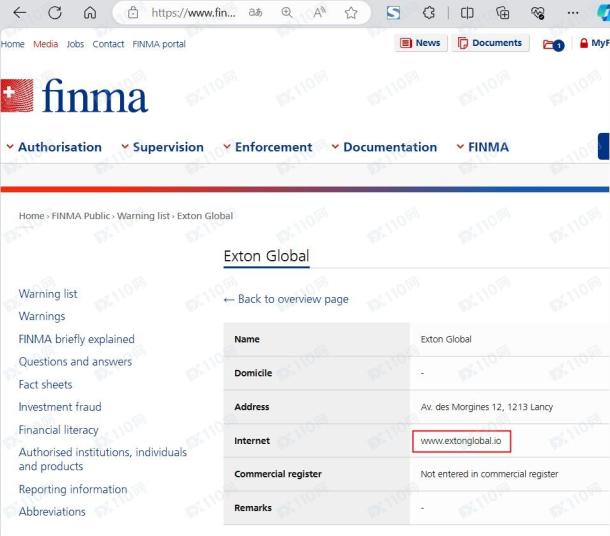Click 'Not entered in commercial register' text
Image resolution: width=610 pixels, height=536 pixels.
(489, 474)
